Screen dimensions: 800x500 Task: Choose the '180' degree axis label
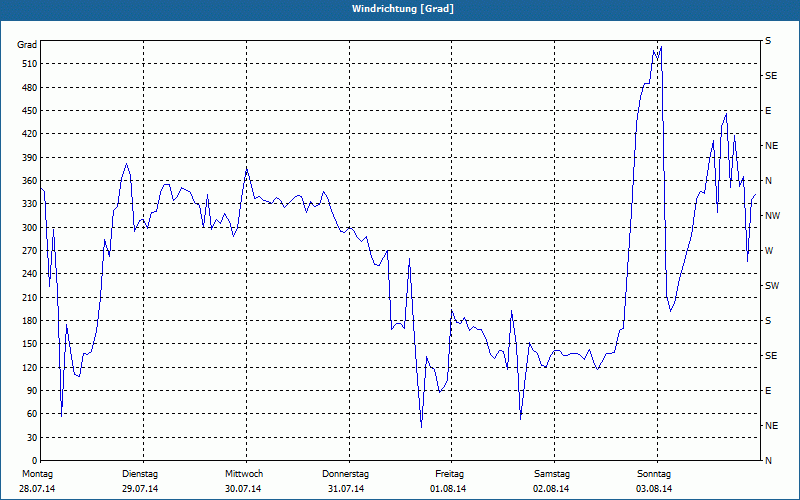point(30,320)
